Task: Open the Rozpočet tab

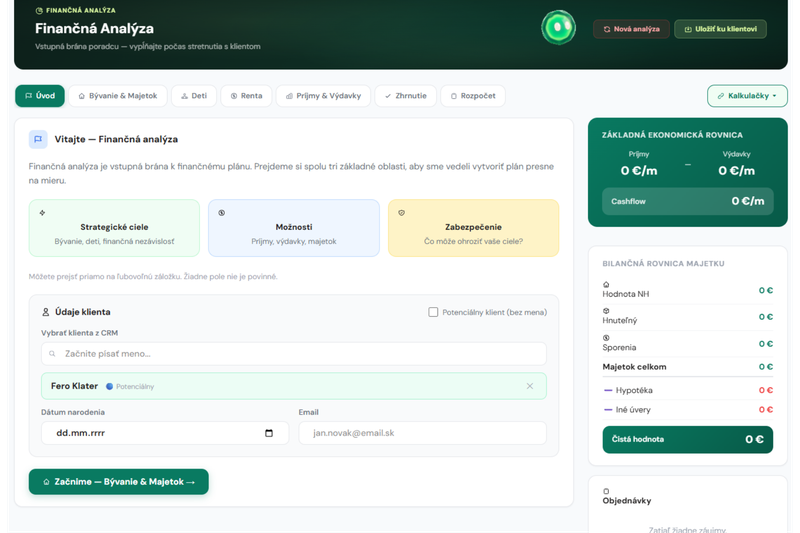Action: tap(473, 96)
